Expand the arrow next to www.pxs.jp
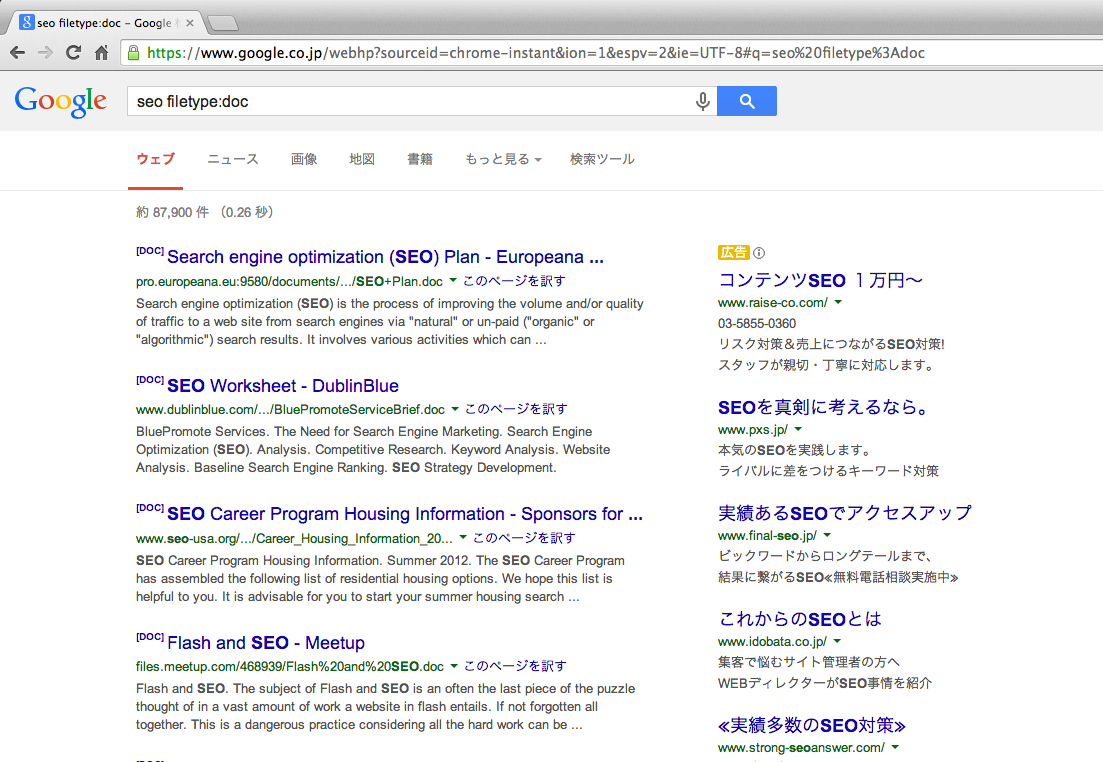This screenshot has width=1103, height=762. [x=798, y=429]
